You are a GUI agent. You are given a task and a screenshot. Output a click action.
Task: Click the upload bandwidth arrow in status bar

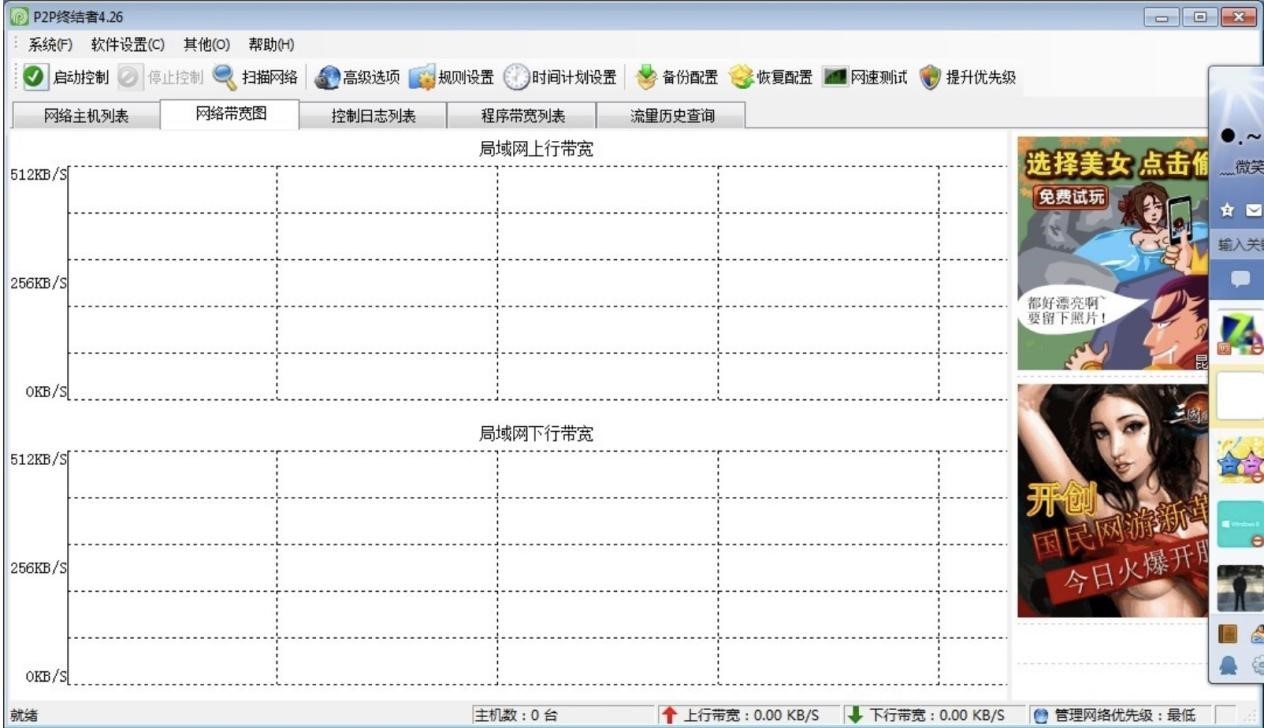(x=669, y=714)
